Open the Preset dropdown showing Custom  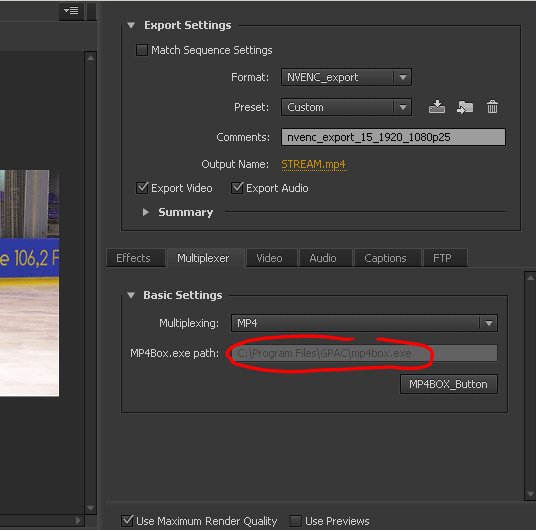point(346,107)
